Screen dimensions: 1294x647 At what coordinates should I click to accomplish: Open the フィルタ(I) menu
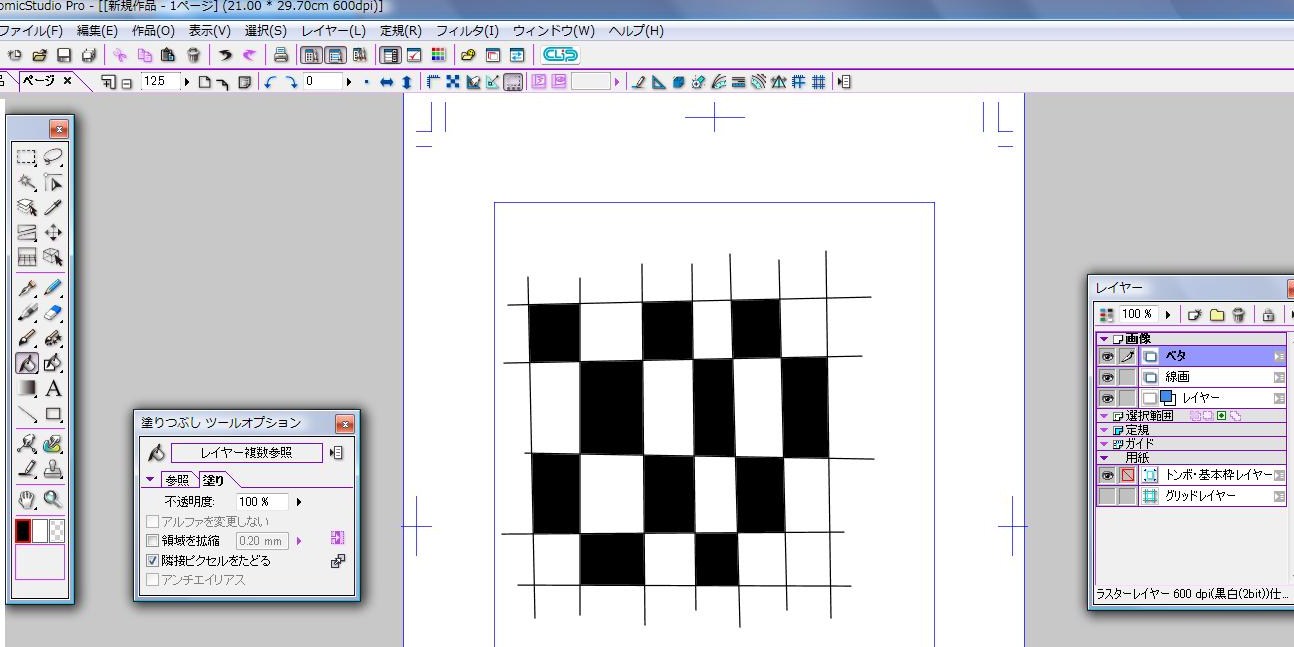467,31
